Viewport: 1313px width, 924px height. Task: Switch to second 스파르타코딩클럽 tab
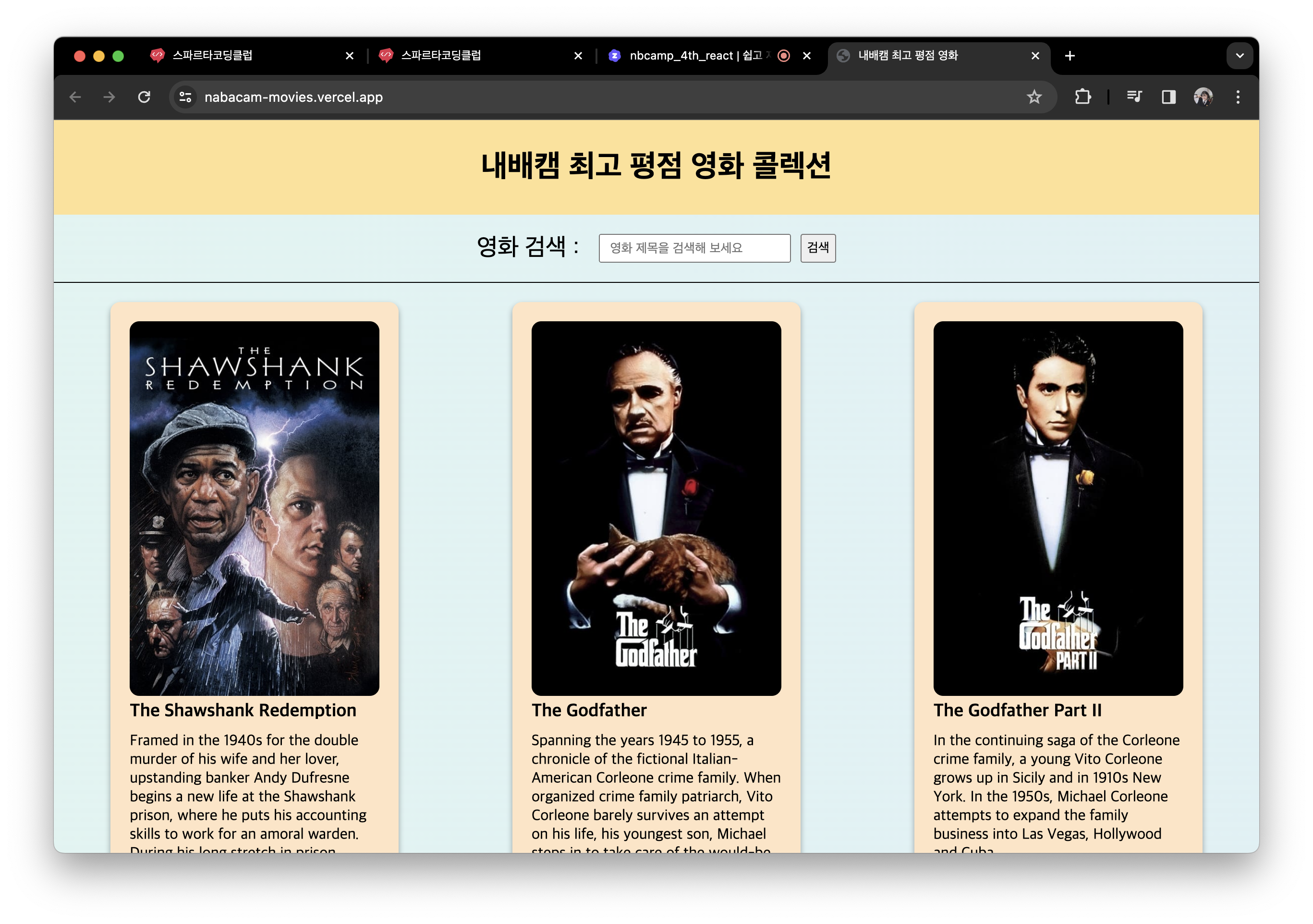point(480,55)
